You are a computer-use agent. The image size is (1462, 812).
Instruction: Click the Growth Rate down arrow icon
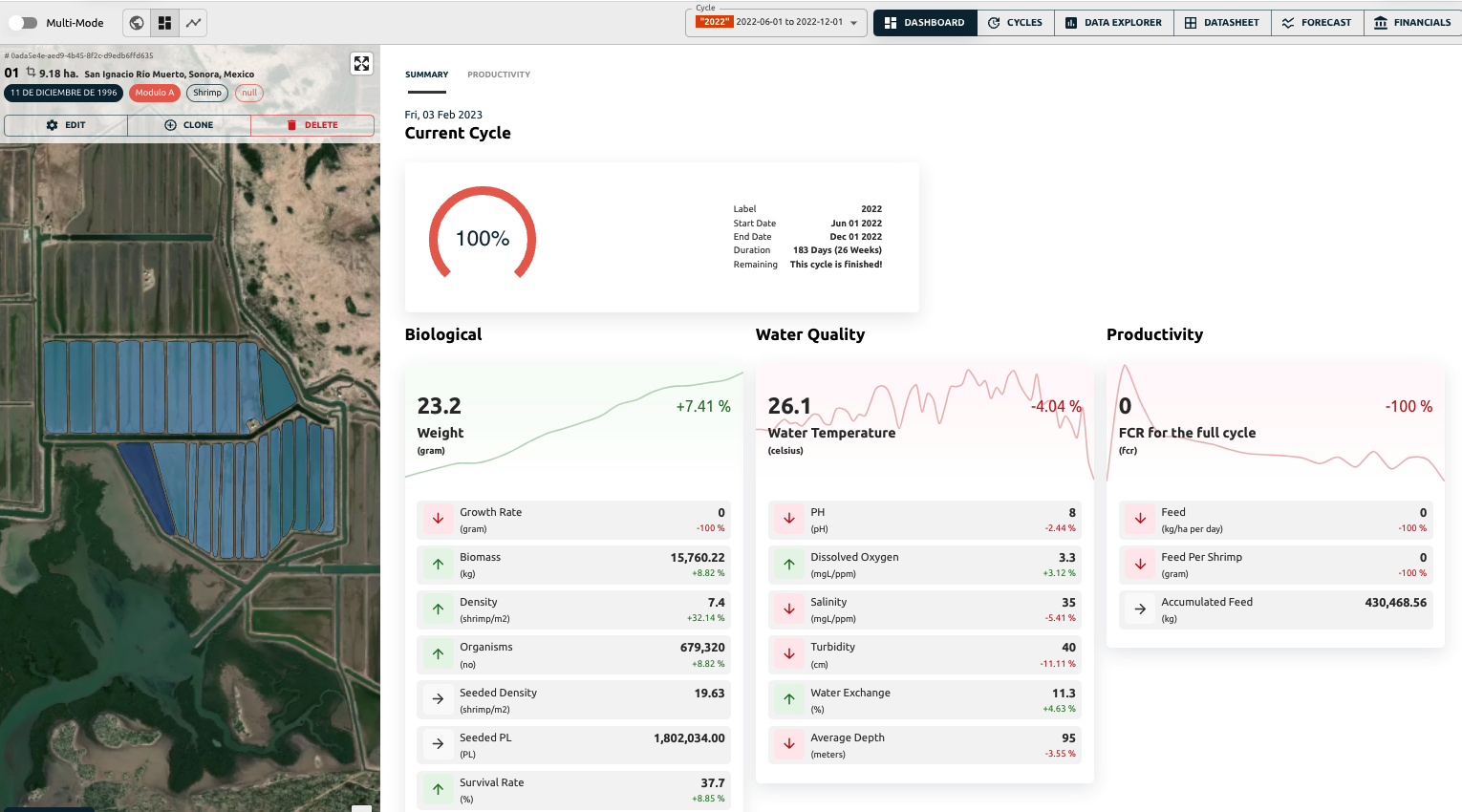438,519
